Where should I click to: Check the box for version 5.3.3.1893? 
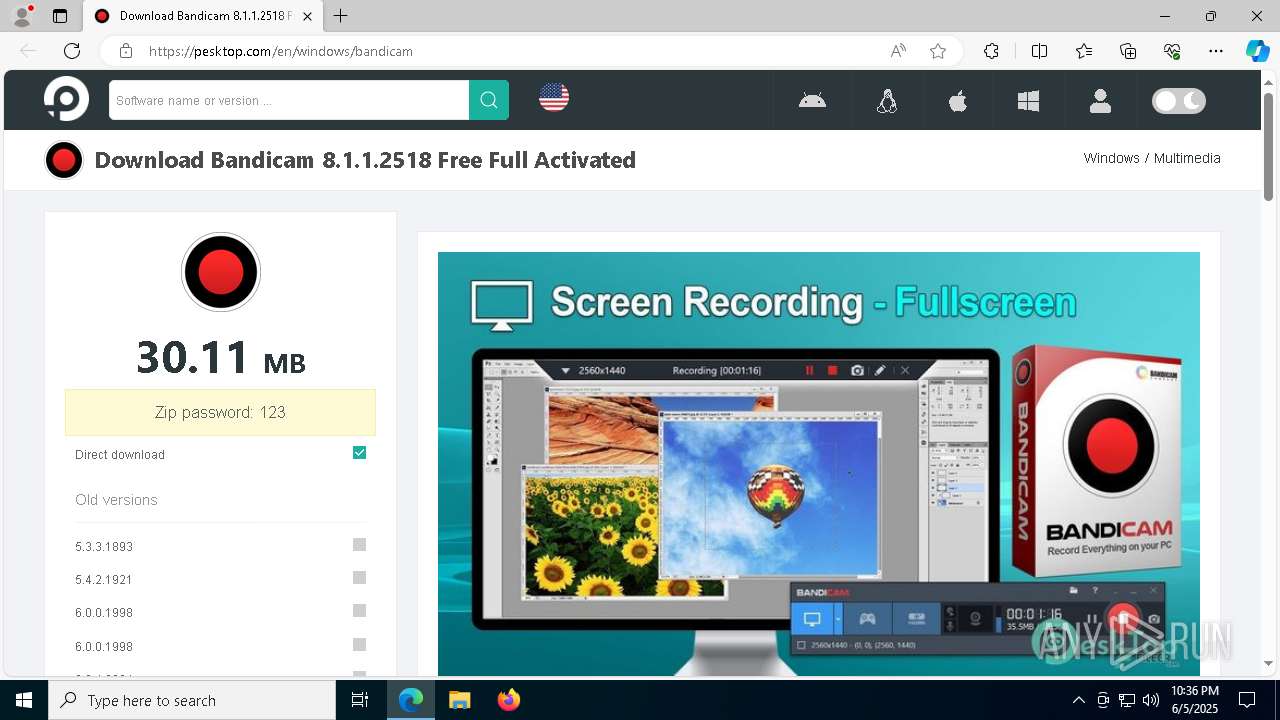point(360,545)
